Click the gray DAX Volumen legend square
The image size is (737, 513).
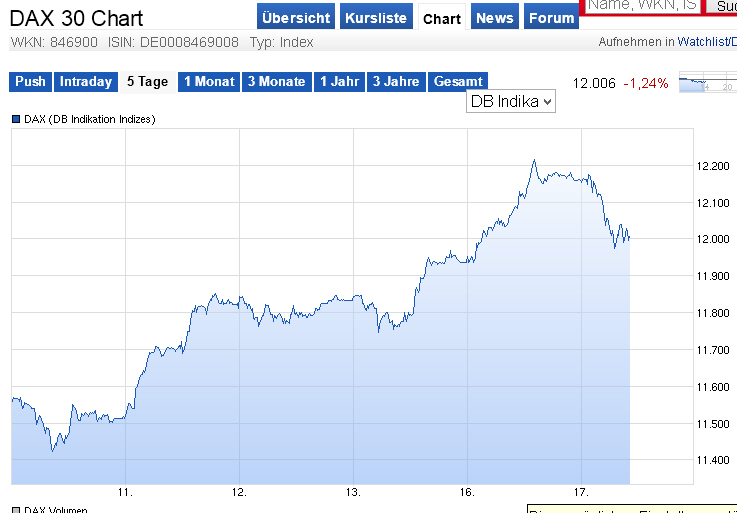point(16,510)
